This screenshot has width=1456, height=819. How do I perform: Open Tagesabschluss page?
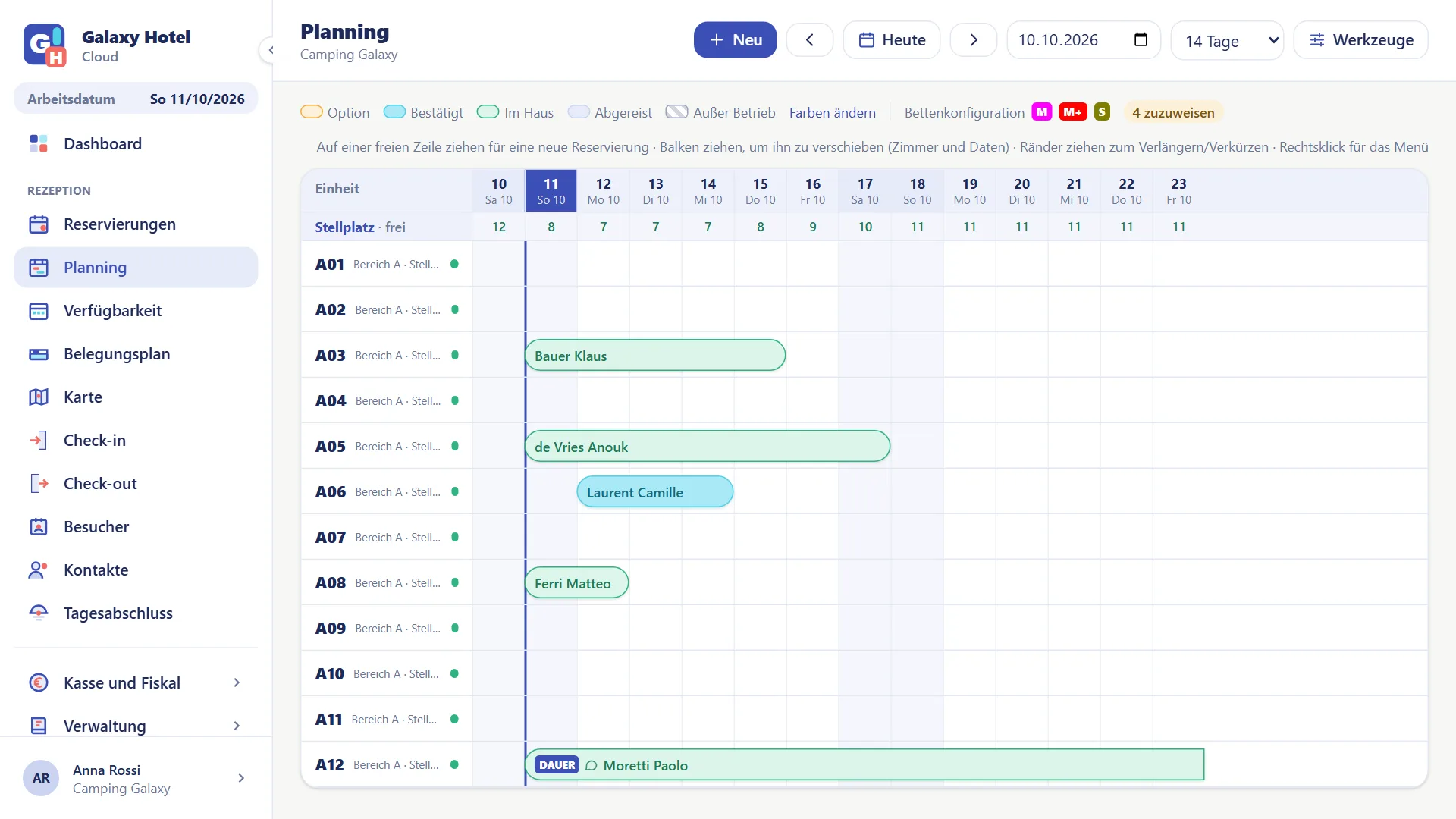[x=136, y=613]
